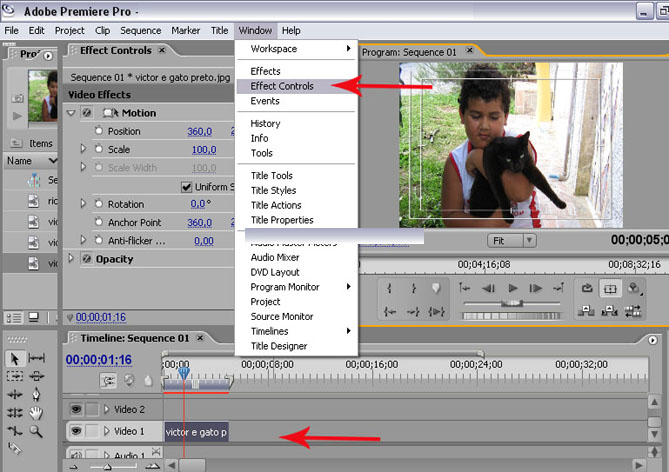Click the Loop button in the monitor

tap(587, 288)
